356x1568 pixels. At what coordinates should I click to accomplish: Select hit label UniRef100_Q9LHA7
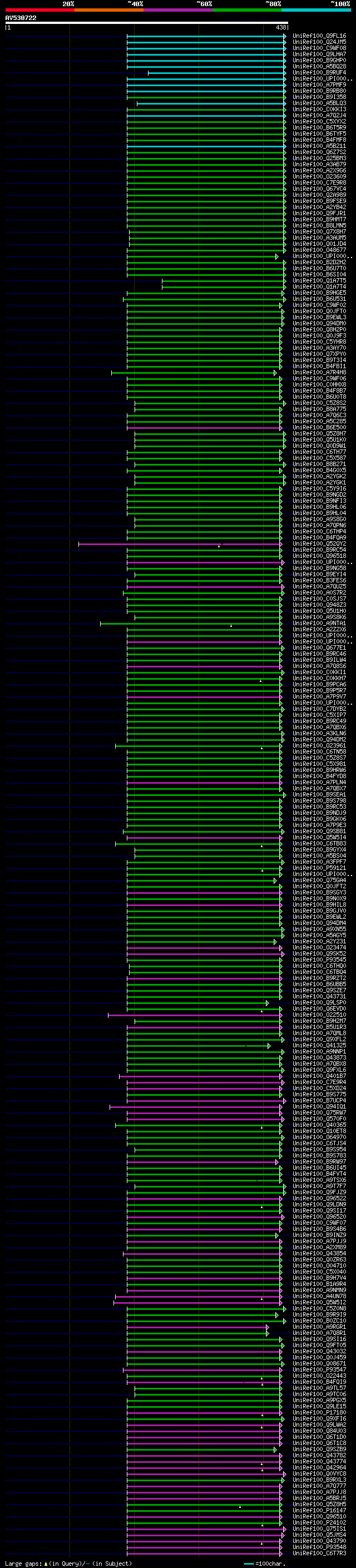pyautogui.click(x=319, y=54)
